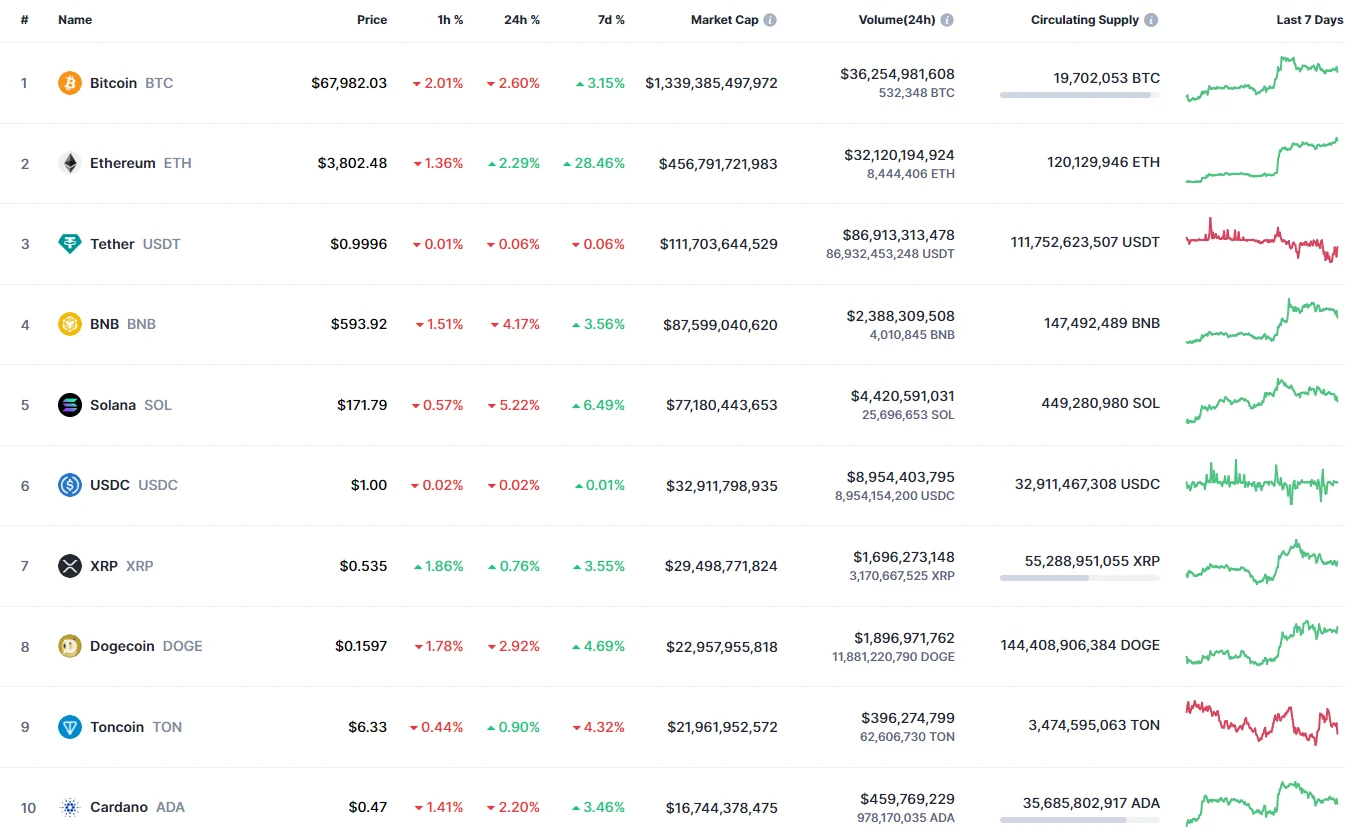Screen dimensions: 1367x835
Task: Click the Dogecoin logo icon
Action: [70, 646]
